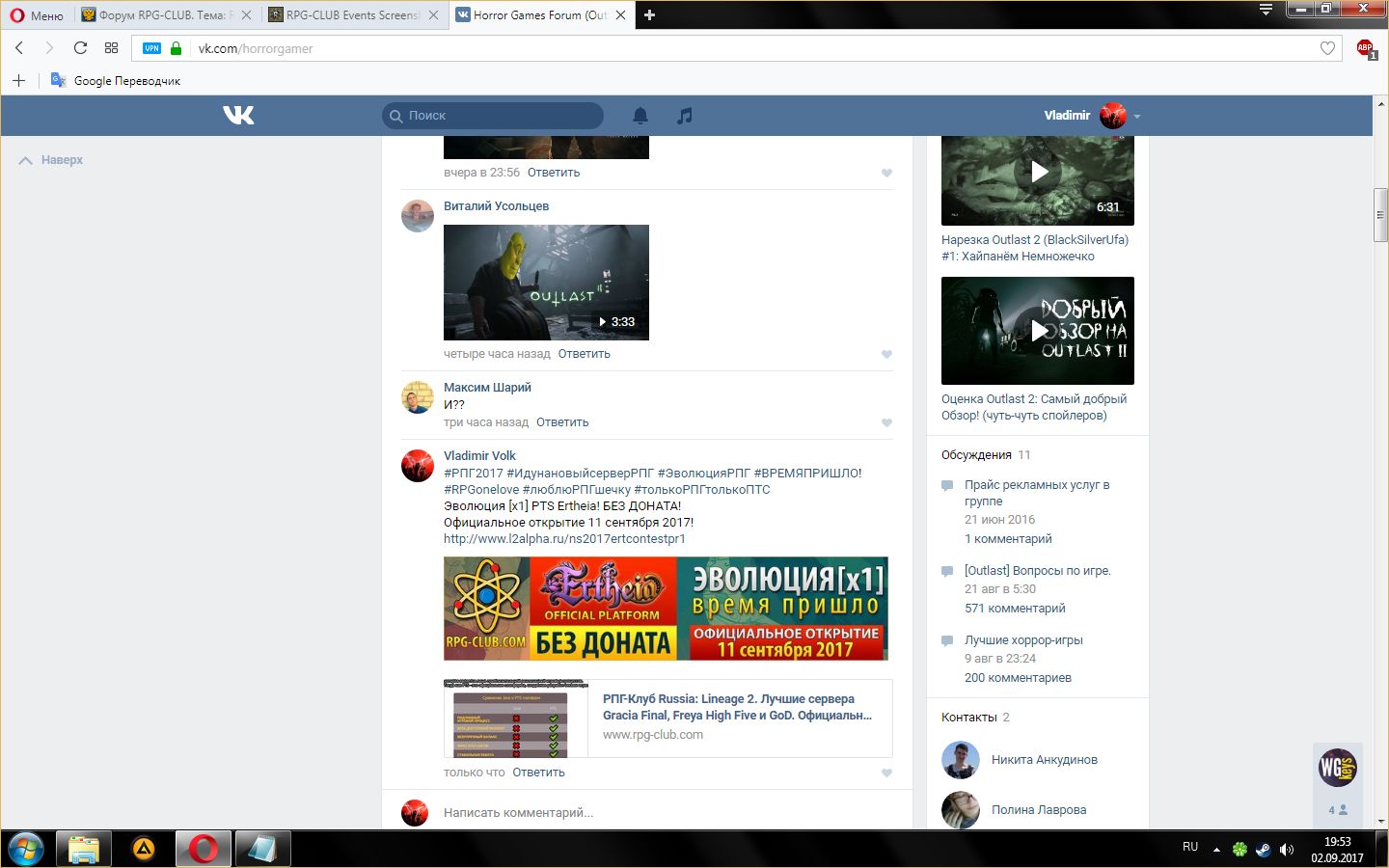This screenshot has width=1389, height=868.
Task: Open the AIMP taskbar icon
Action: tap(144, 849)
